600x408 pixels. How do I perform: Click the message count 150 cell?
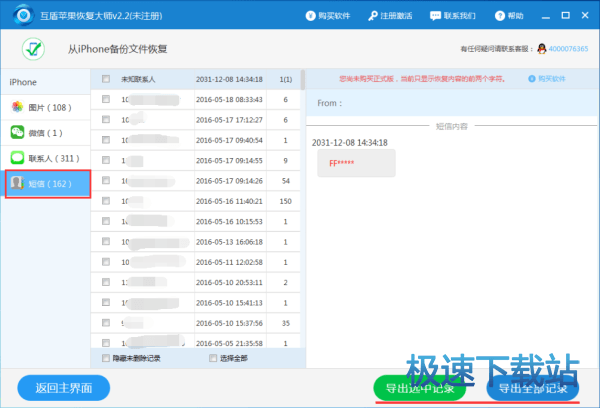click(x=285, y=201)
